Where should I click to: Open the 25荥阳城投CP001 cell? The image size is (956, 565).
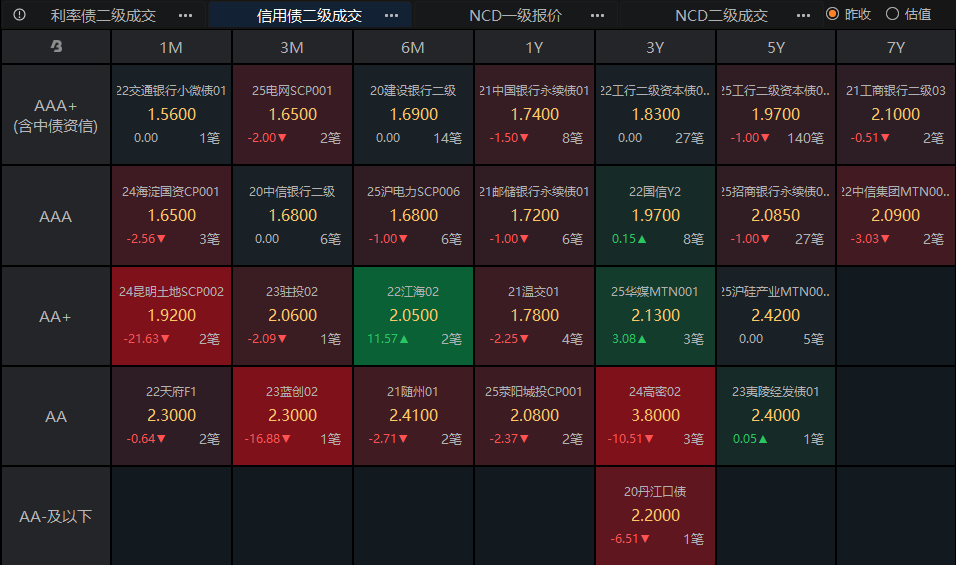pos(534,416)
